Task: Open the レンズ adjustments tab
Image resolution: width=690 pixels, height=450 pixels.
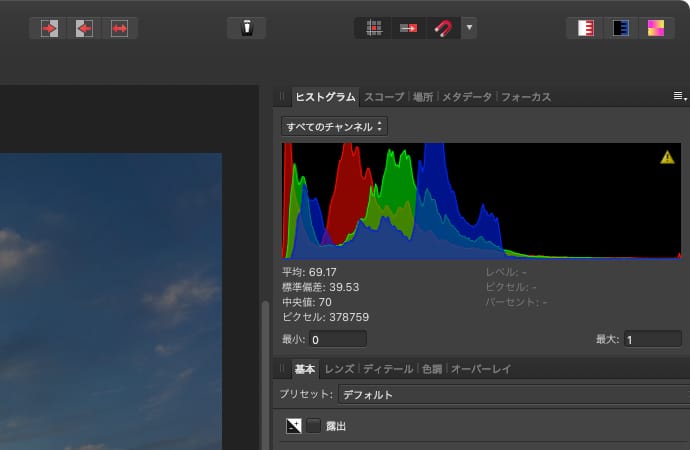Action: click(339, 369)
